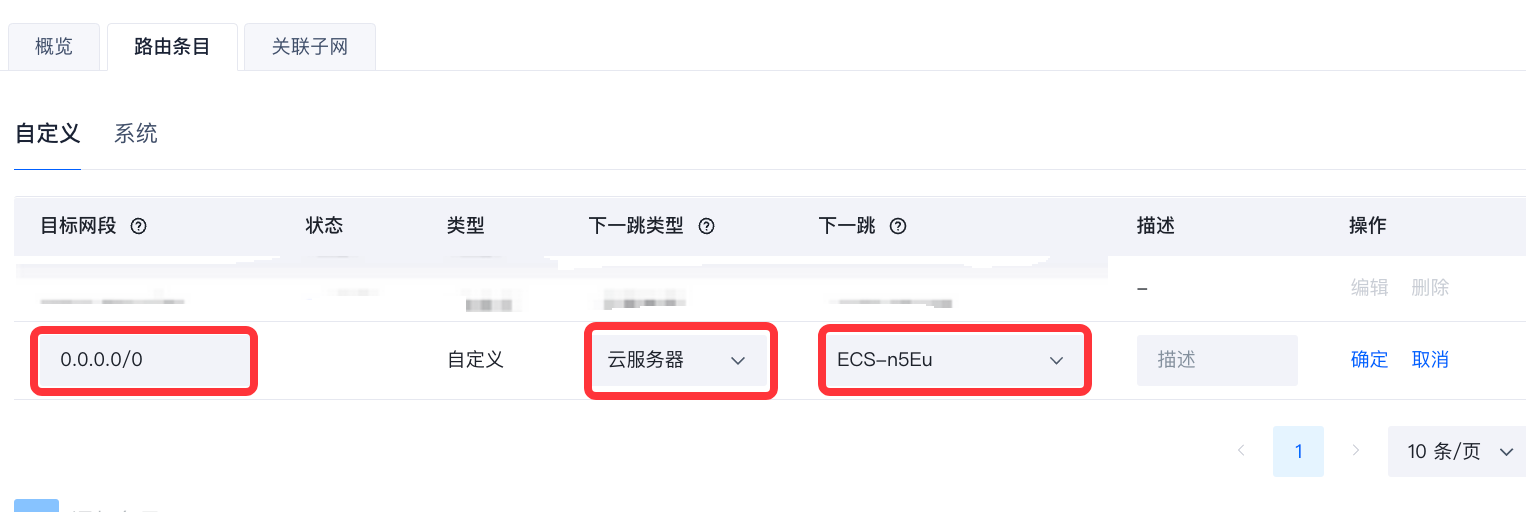Image resolution: width=1526 pixels, height=512 pixels.
Task: Open 10 条/页 page size selector
Action: (x=1457, y=451)
